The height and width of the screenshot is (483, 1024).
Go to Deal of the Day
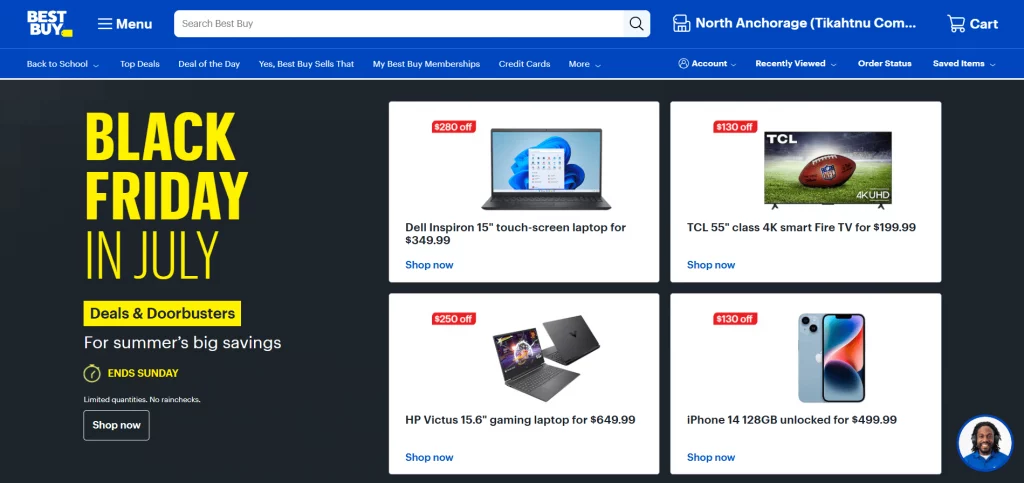coord(209,64)
